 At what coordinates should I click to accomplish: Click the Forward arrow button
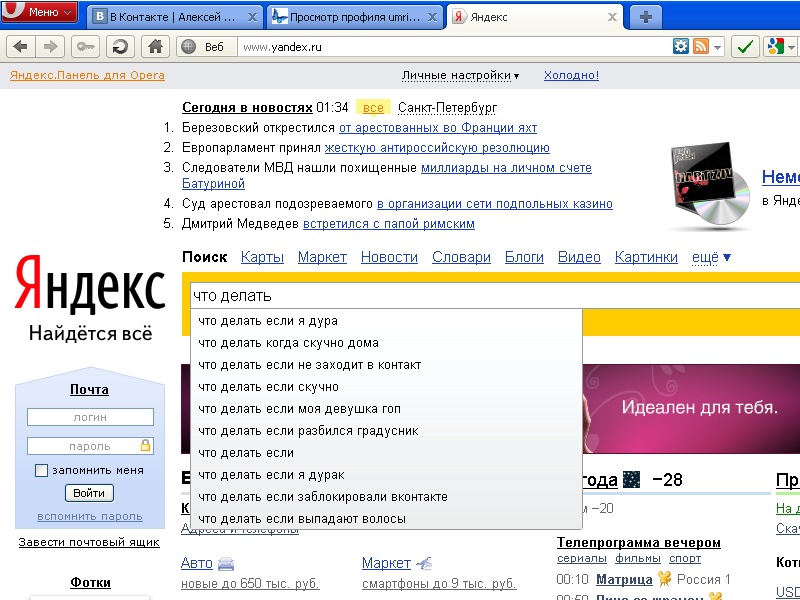coord(51,46)
